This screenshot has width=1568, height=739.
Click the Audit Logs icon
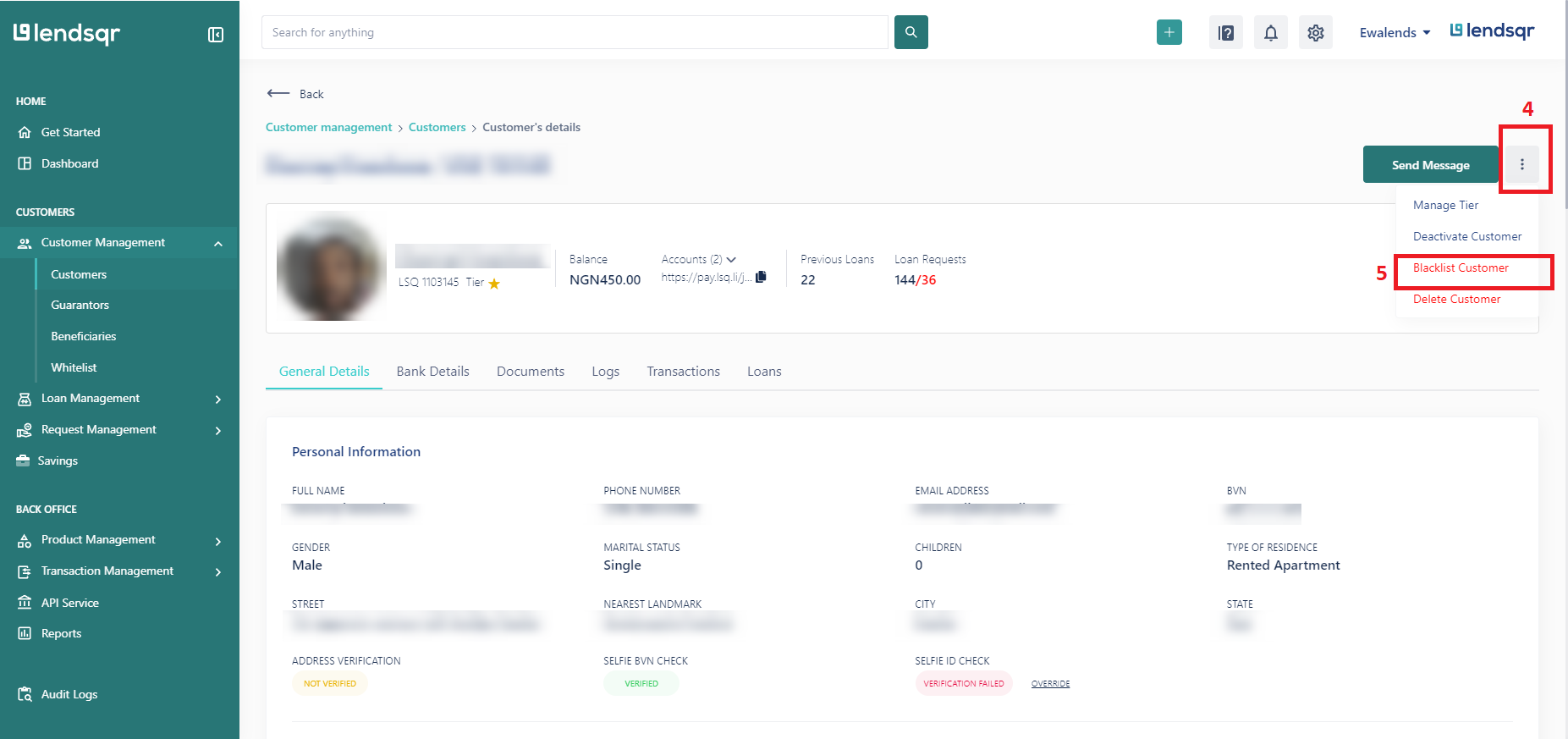25,694
